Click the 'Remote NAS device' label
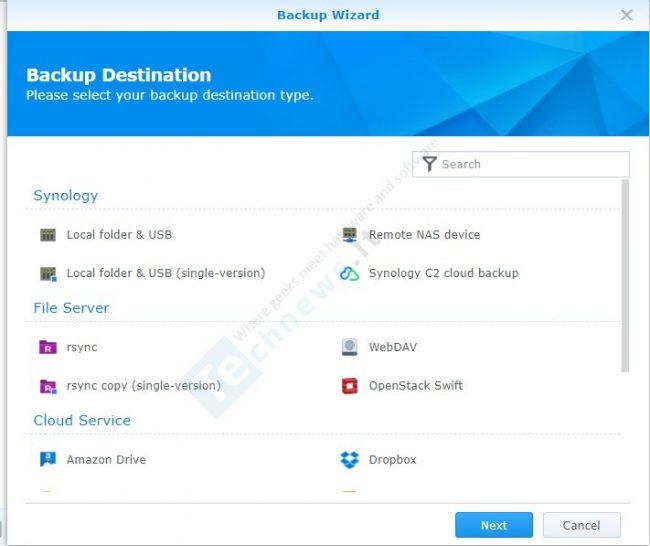 coord(424,235)
